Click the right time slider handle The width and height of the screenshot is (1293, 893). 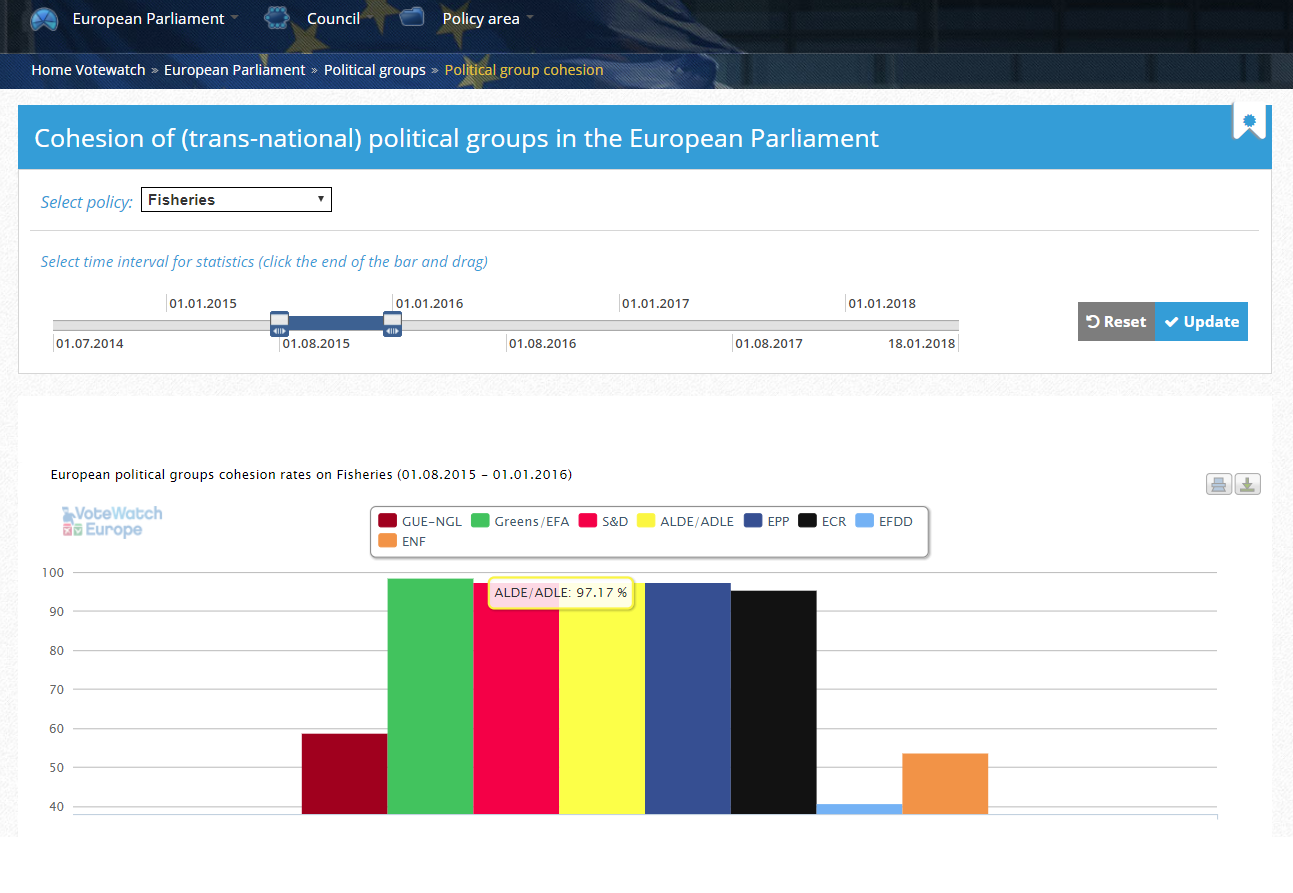[x=392, y=323]
